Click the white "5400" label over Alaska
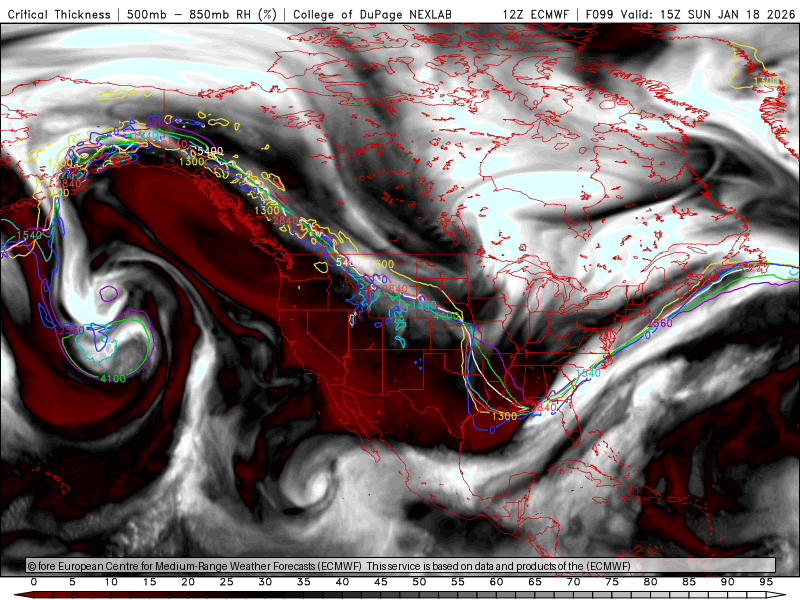Image resolution: width=800 pixels, height=600 pixels. point(210,151)
